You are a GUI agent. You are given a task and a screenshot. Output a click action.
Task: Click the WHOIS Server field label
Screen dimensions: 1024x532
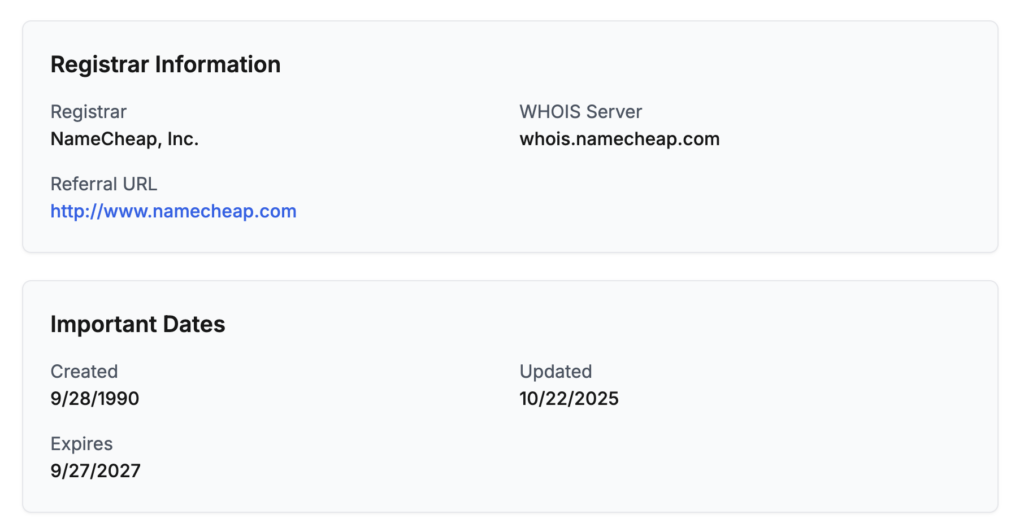580,112
